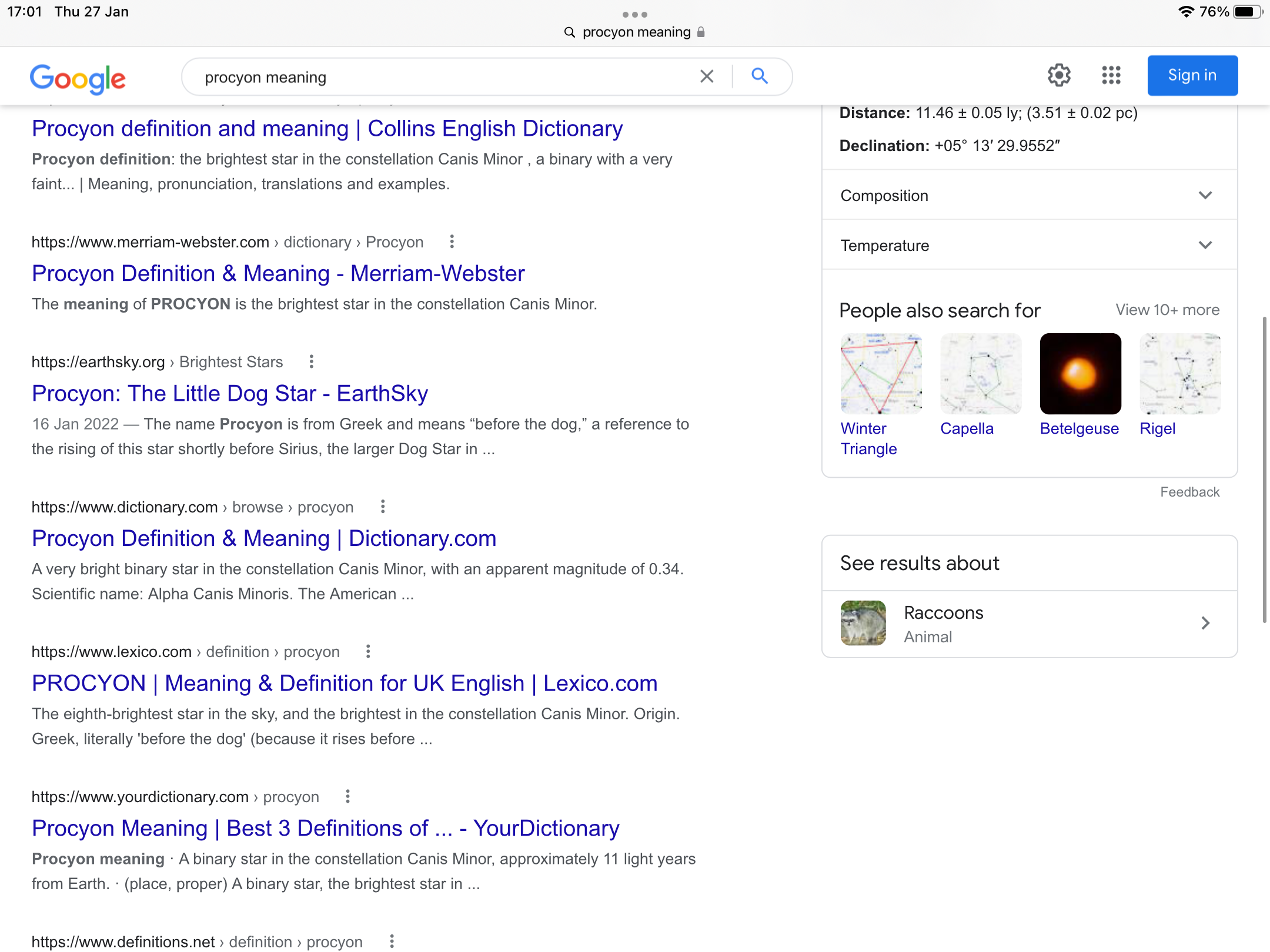1270x952 pixels.
Task: Click the Wi-Fi status icon
Action: coord(1187,12)
